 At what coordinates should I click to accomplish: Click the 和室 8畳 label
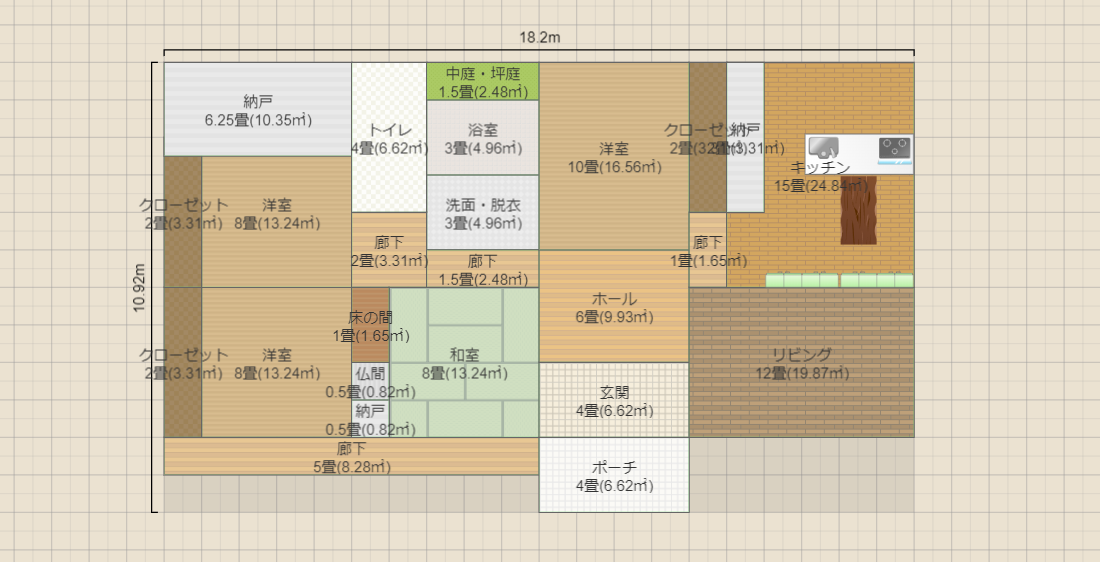464,364
